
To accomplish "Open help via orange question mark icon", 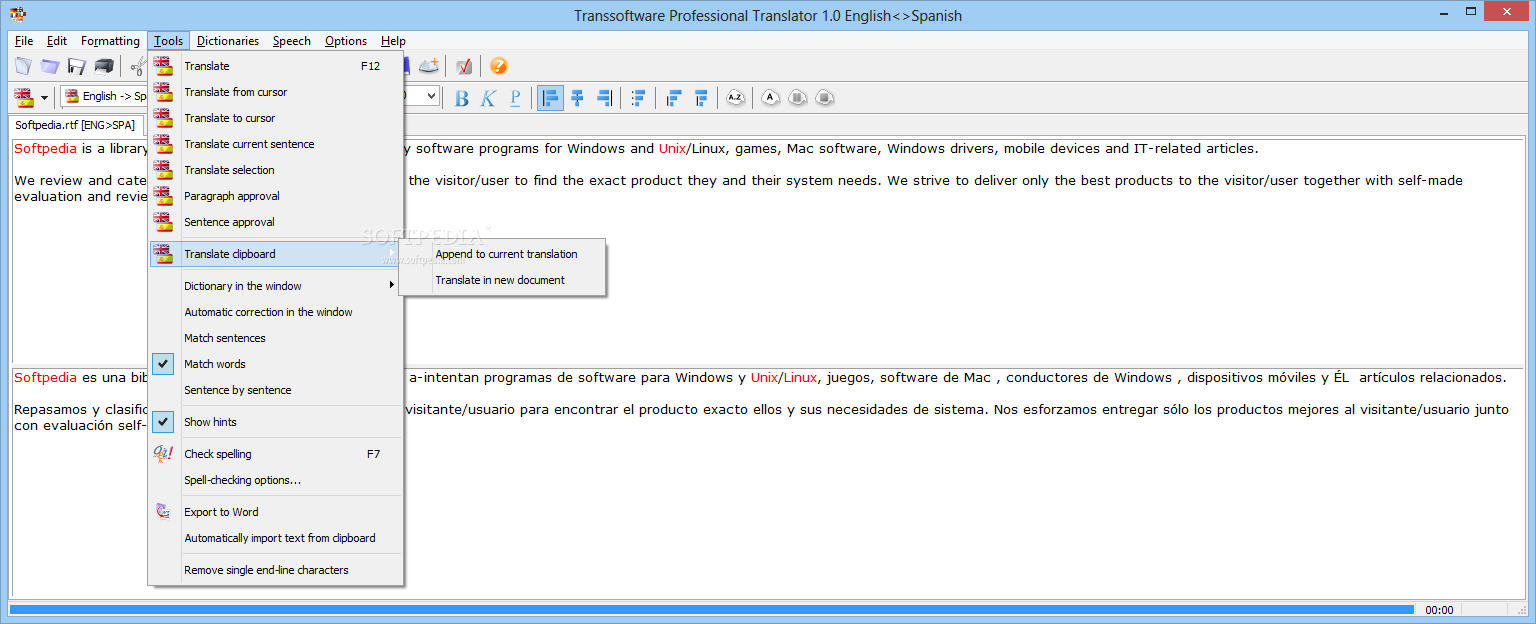I will click(x=499, y=66).
